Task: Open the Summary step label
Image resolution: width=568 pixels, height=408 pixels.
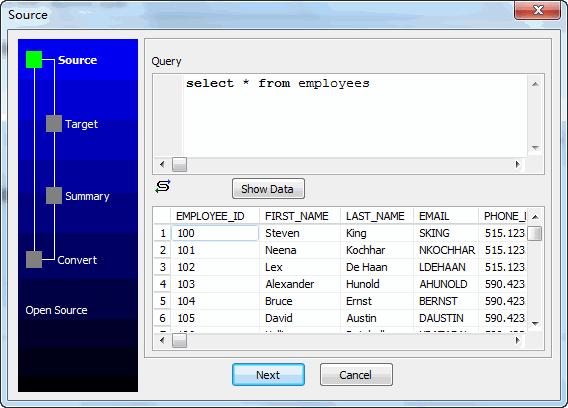Action: coord(87,196)
